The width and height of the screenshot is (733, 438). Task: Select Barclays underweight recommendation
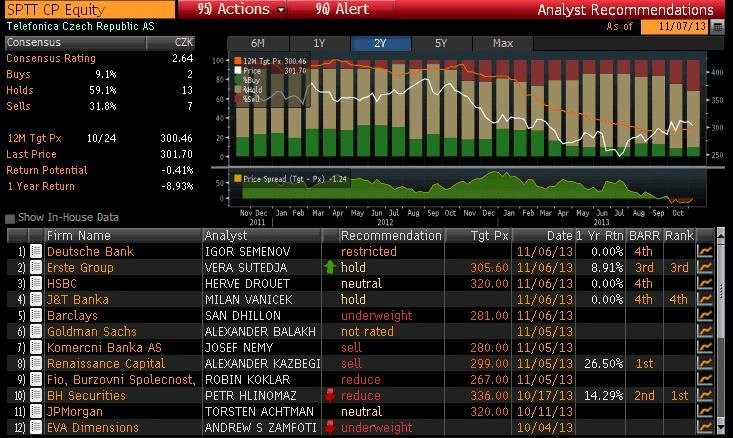pyautogui.click(x=376, y=316)
